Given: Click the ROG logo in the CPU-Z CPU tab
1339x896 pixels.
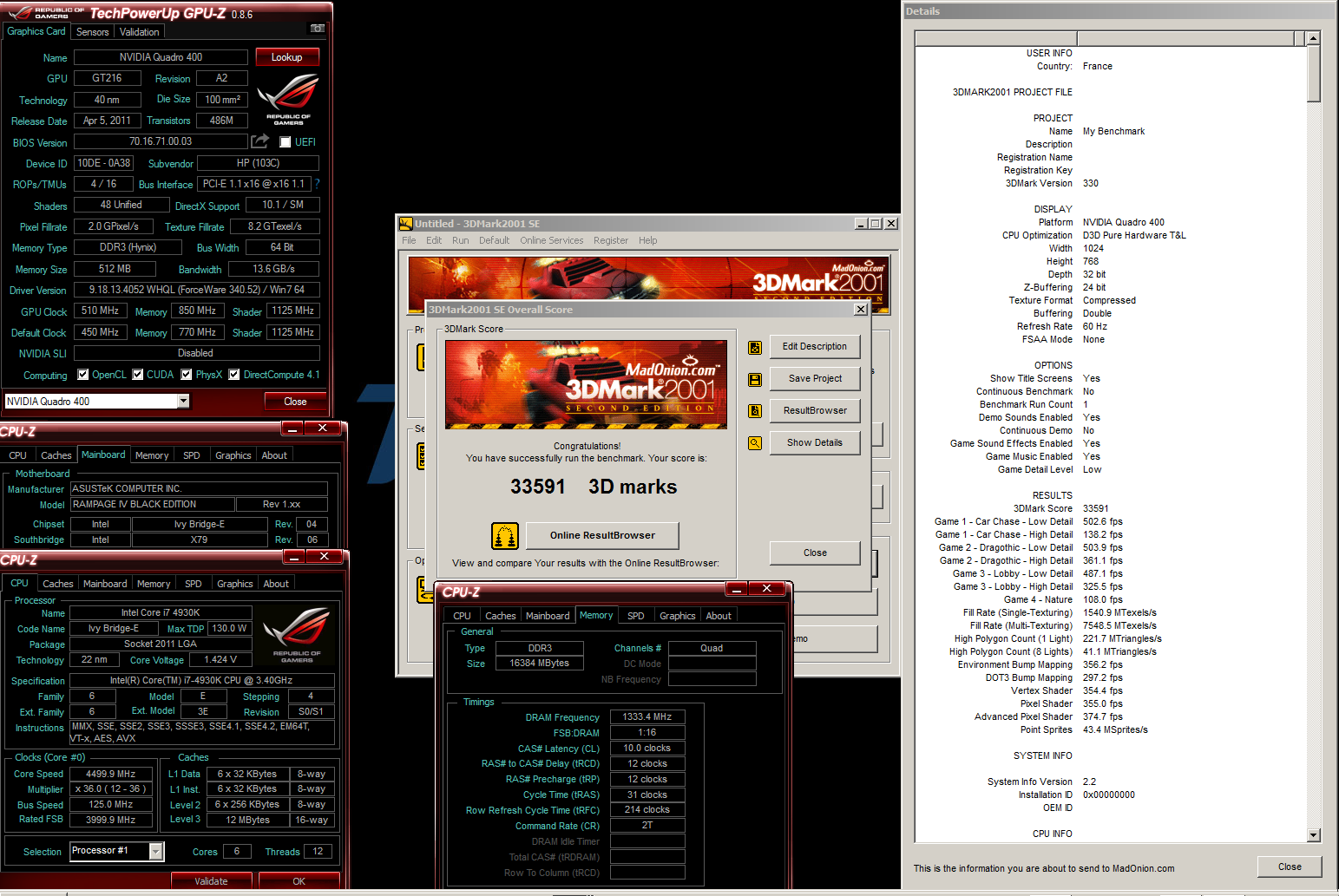Looking at the screenshot, I should [x=297, y=636].
